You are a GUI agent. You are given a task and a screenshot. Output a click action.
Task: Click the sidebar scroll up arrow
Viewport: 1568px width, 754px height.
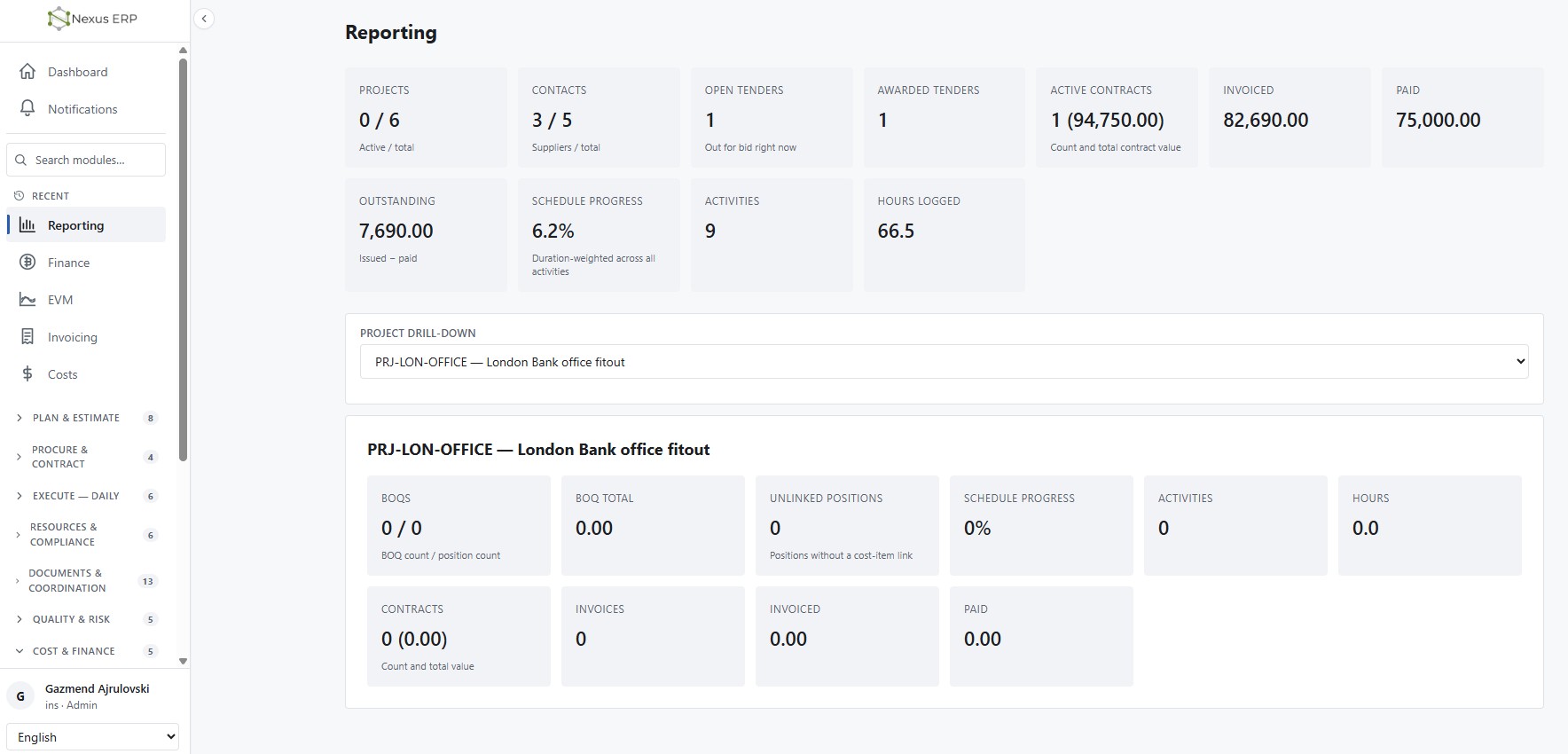[x=183, y=51]
